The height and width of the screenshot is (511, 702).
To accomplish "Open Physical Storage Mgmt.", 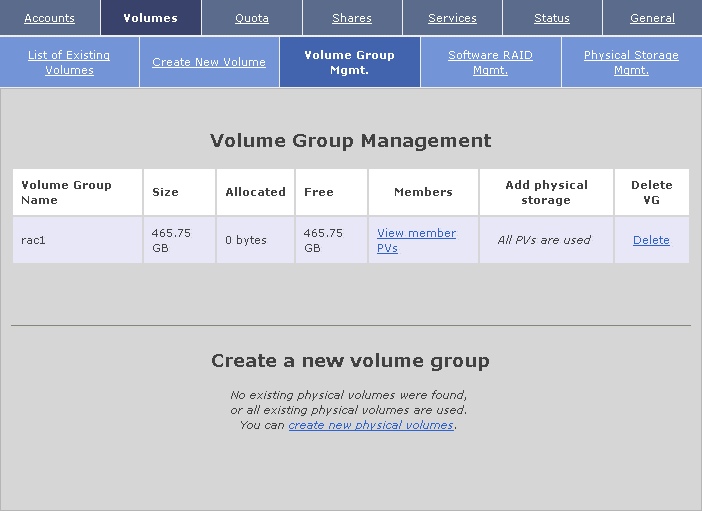I will (x=631, y=62).
